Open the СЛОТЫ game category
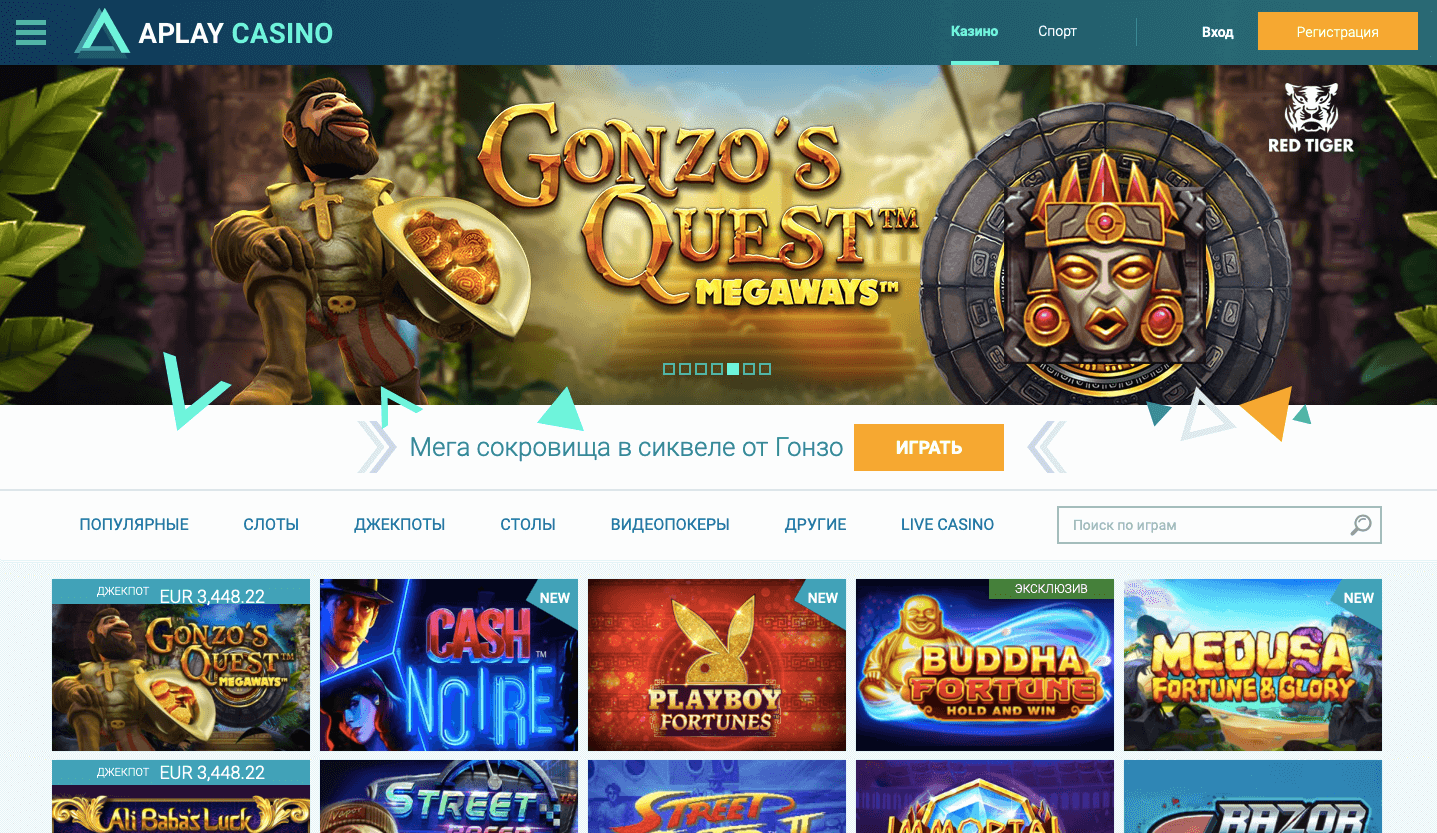 [x=271, y=524]
